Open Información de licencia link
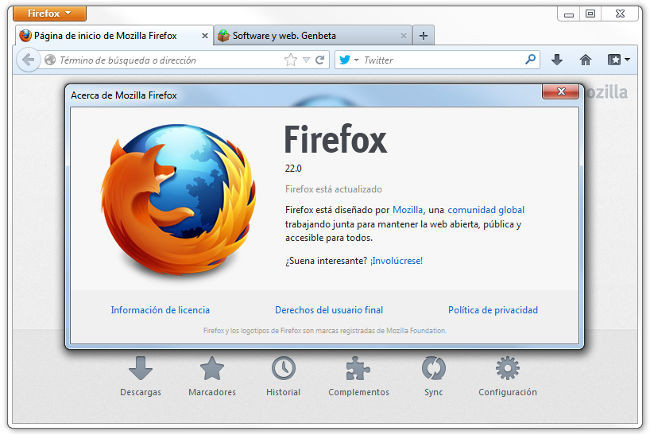The image size is (650, 434). pos(160,310)
